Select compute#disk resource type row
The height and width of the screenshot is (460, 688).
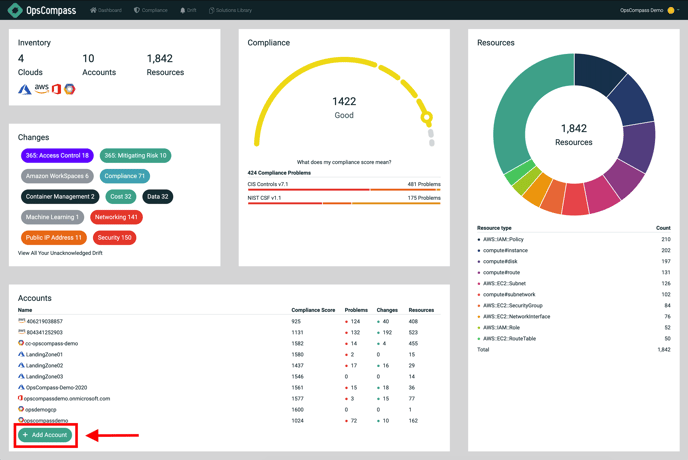coord(574,261)
